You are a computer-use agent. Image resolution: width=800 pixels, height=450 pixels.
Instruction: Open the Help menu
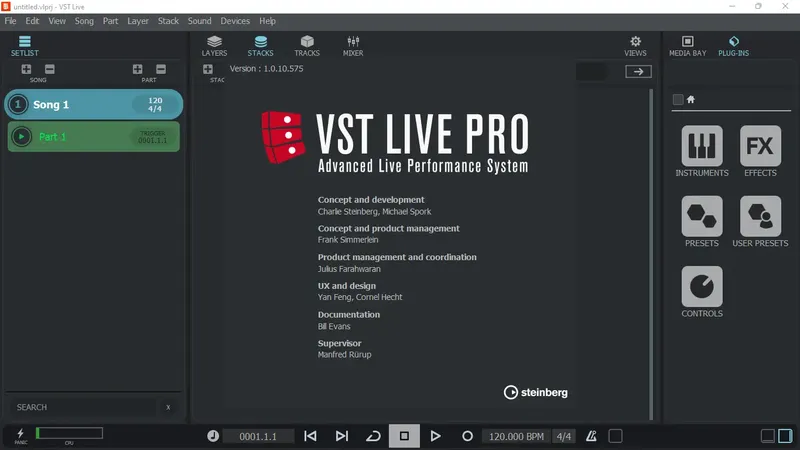click(267, 21)
